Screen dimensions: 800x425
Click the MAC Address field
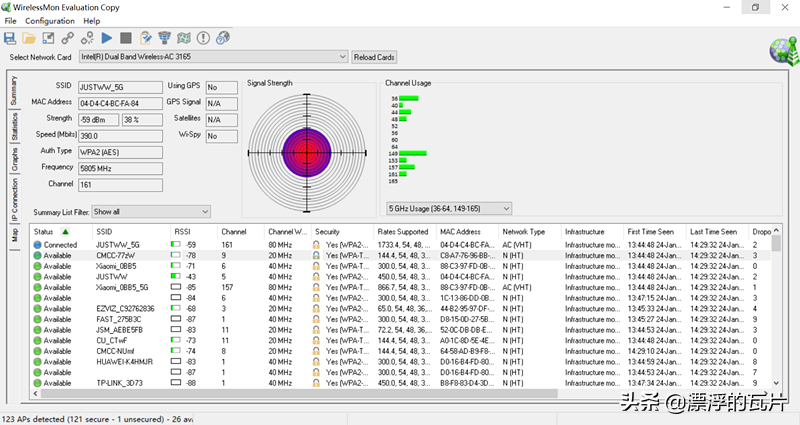click(x=120, y=104)
